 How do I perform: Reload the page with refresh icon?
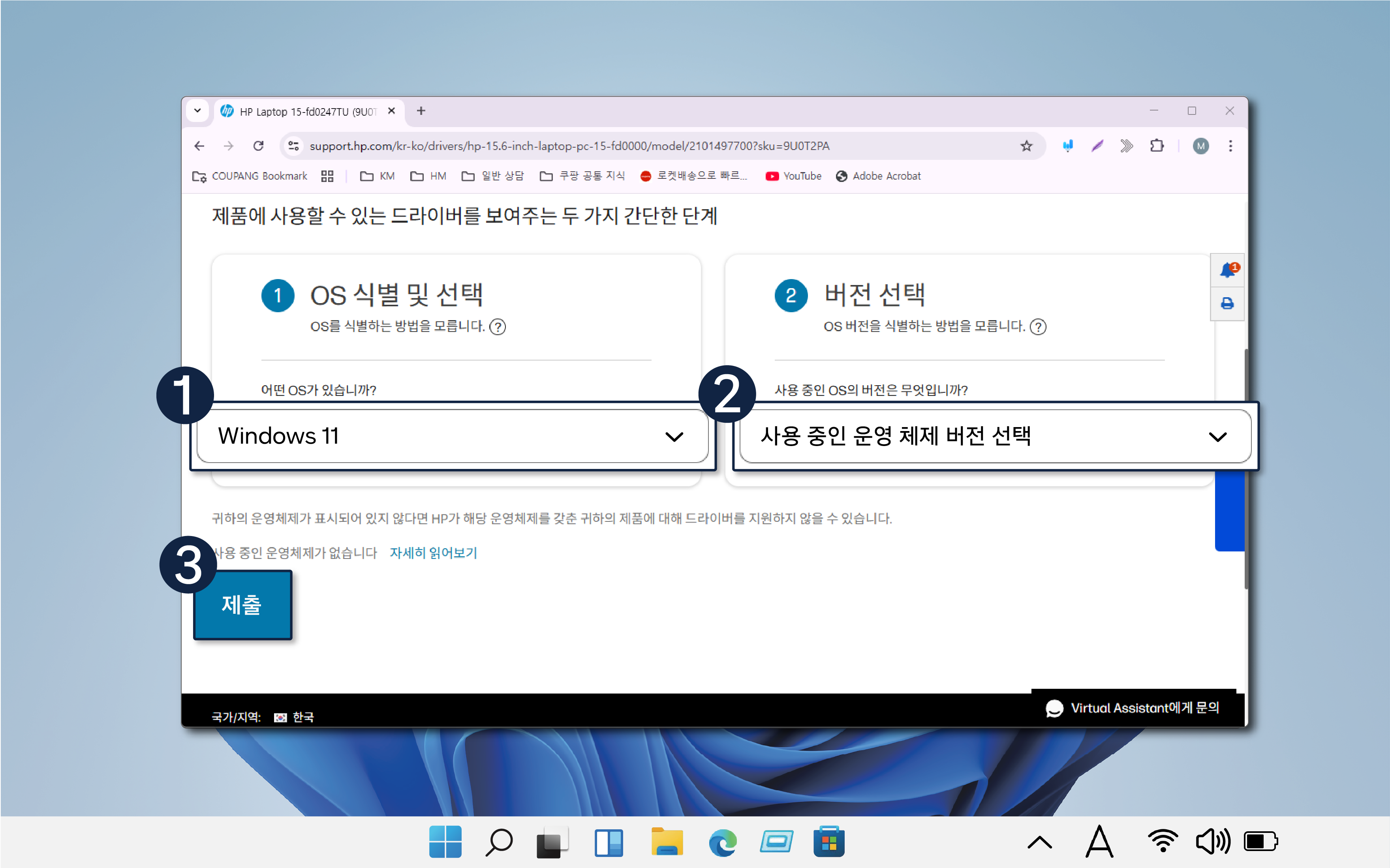[258, 146]
